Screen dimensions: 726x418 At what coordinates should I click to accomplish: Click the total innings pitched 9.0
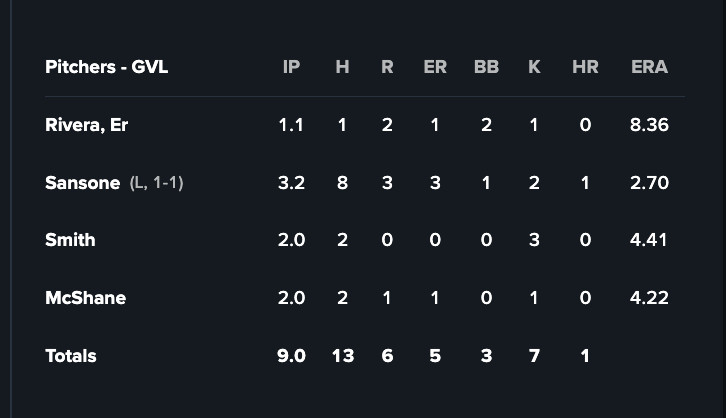[x=291, y=356]
